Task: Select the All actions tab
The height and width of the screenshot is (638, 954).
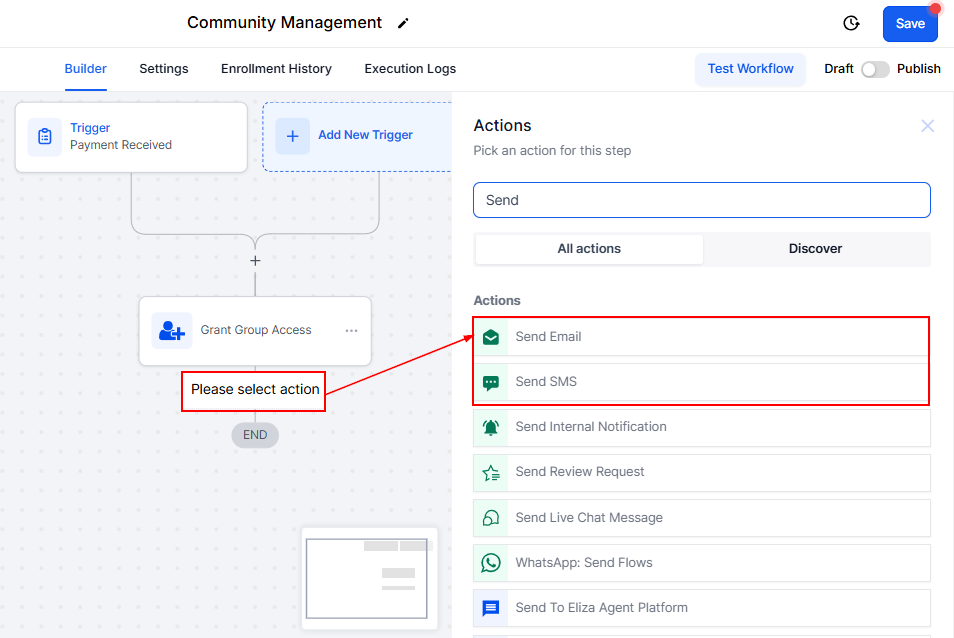Action: [x=589, y=249]
